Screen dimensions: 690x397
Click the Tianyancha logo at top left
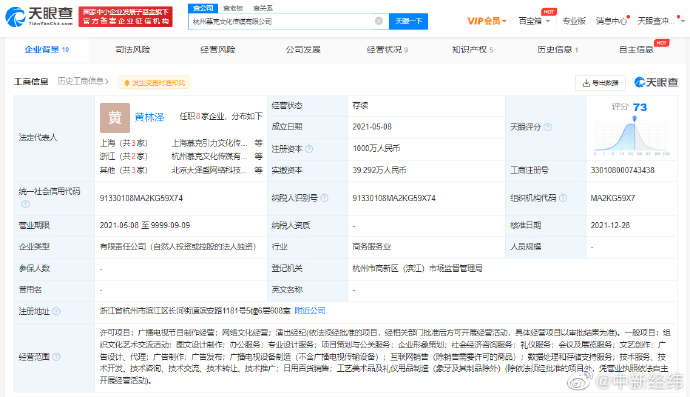pos(39,16)
